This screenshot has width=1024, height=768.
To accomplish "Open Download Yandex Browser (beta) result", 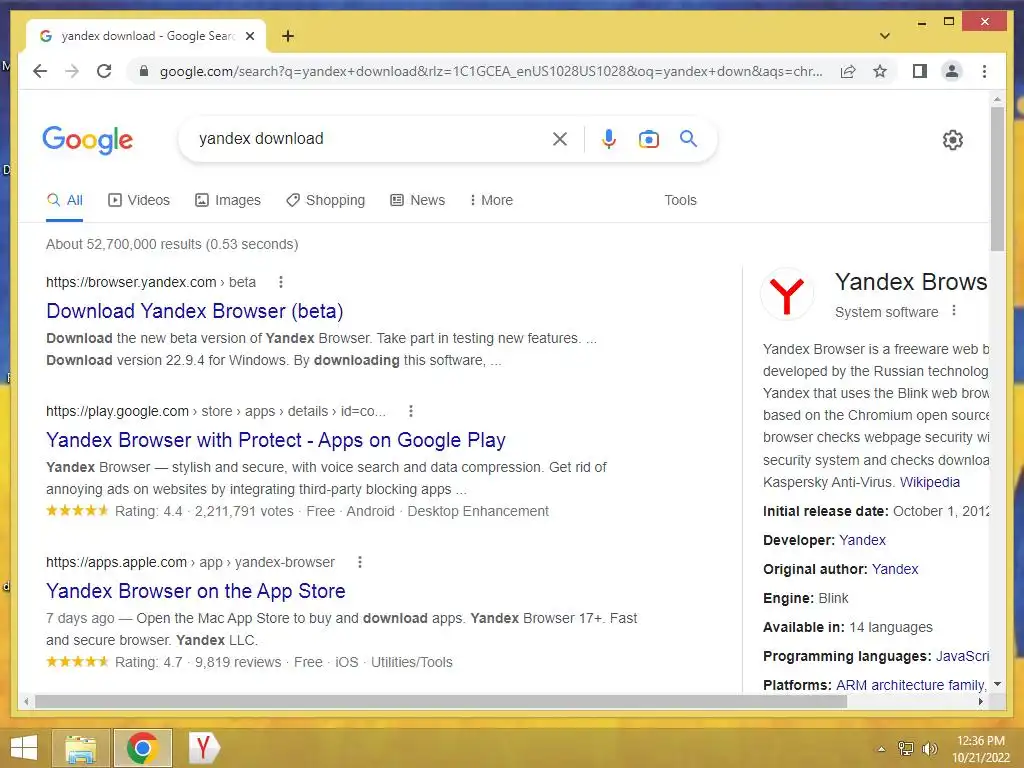I will point(195,311).
